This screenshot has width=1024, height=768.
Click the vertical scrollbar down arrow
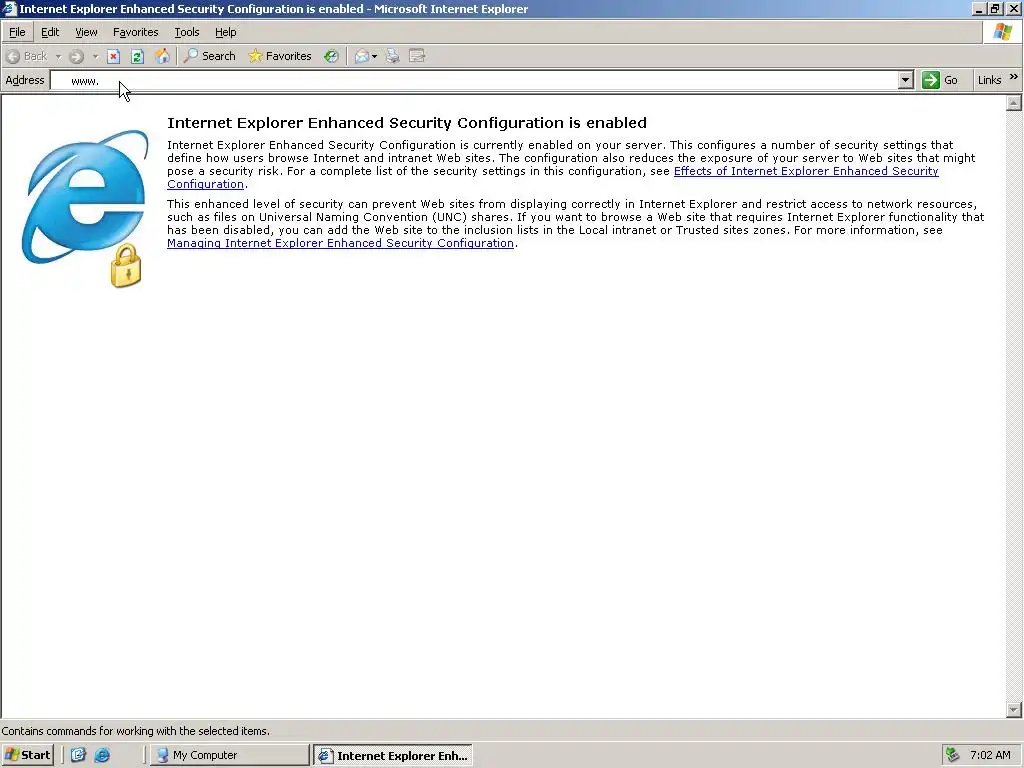pos(1014,709)
